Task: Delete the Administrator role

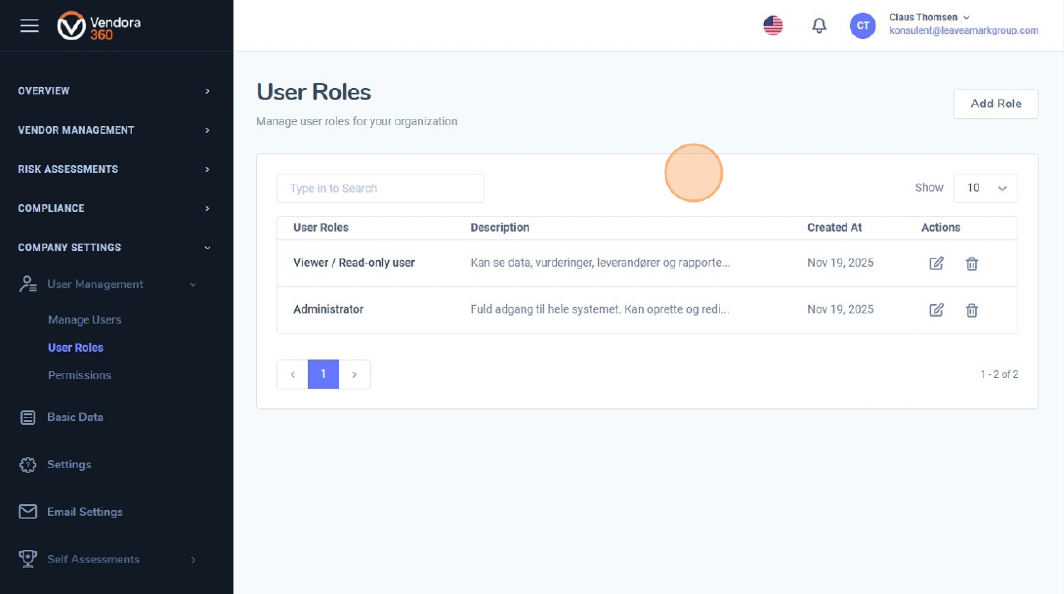Action: (x=971, y=310)
